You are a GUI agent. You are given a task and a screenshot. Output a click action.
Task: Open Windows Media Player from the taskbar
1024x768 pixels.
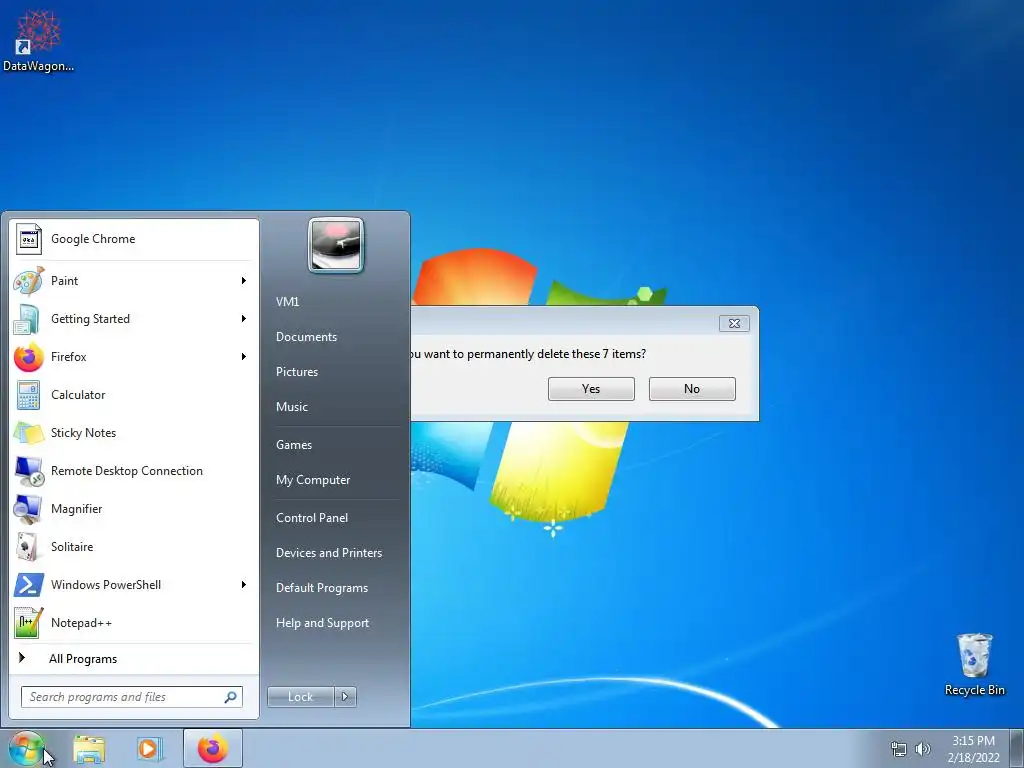[x=149, y=748]
